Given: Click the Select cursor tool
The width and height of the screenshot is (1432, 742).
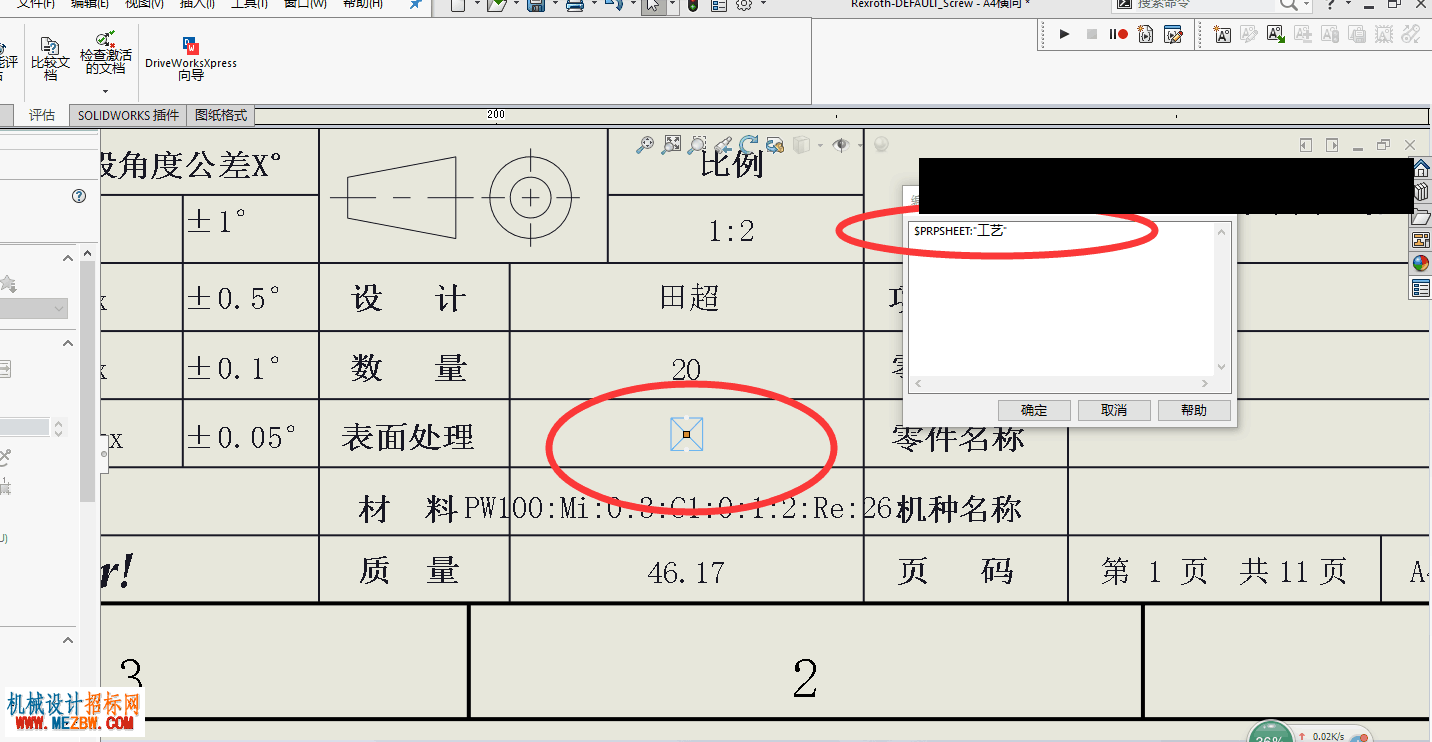Looking at the screenshot, I should coord(652,5).
